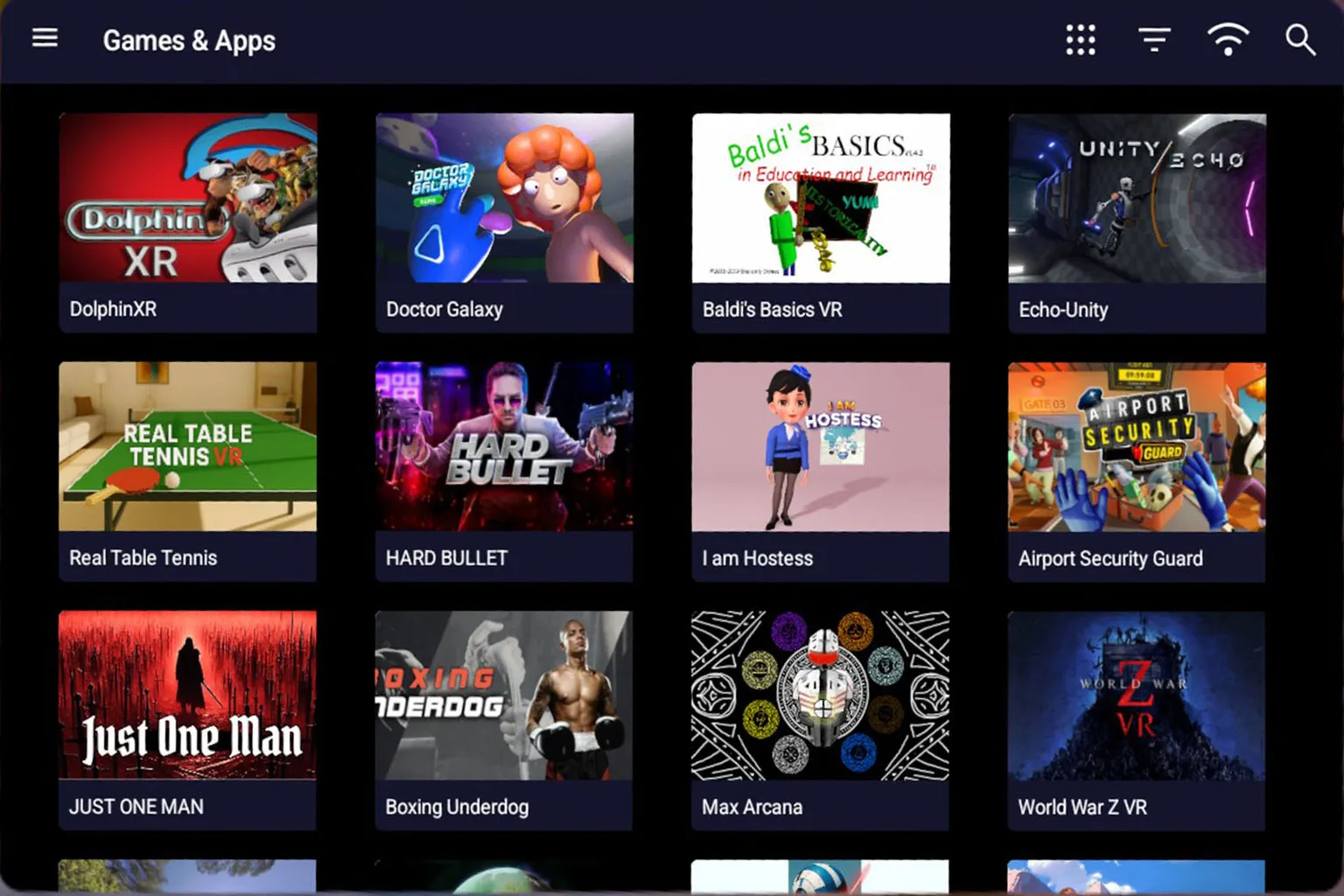Open the Just One Man cover art
Image resolution: width=1344 pixels, height=896 pixels.
coord(188,696)
